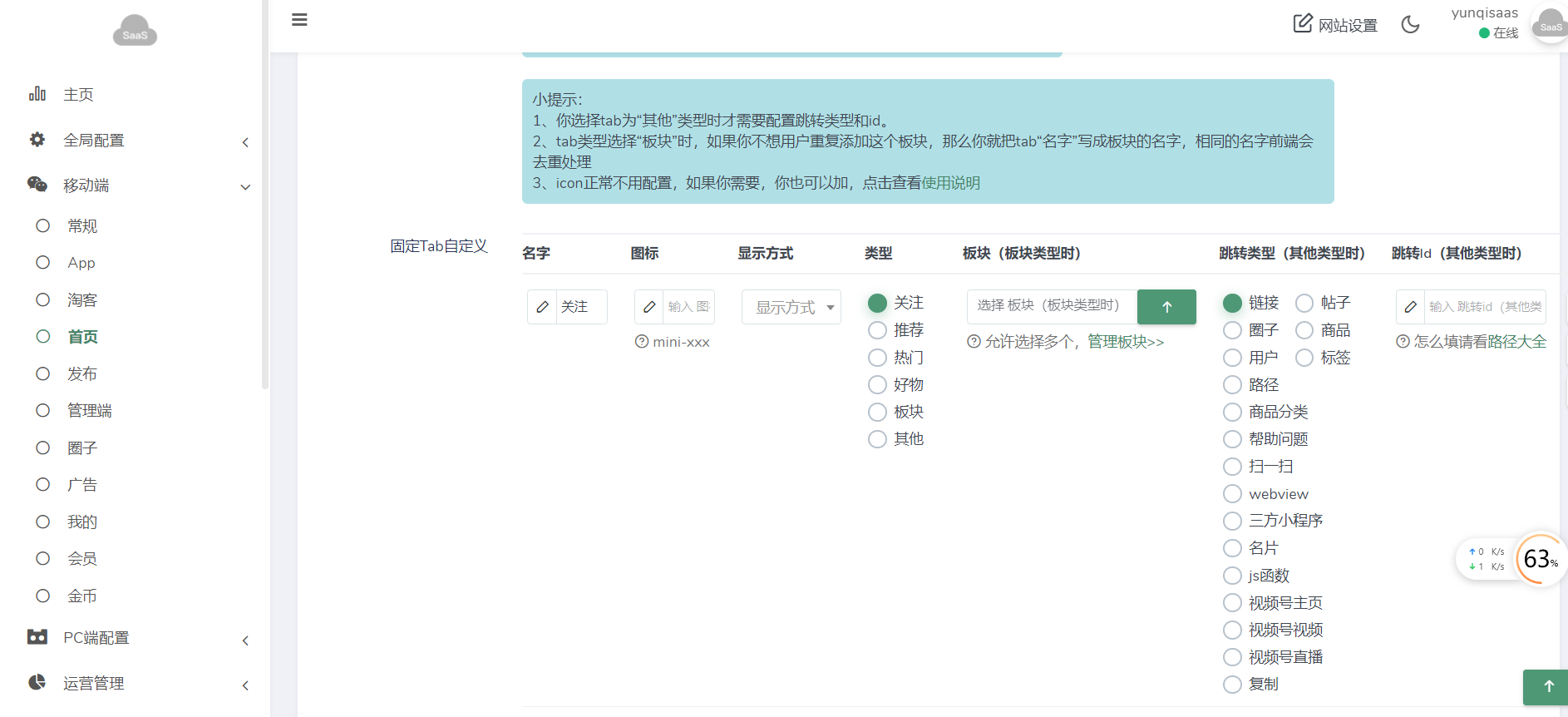This screenshot has height=717, width=1568.
Task: Click the bar chart icon beside 主页
Action: [x=37, y=93]
